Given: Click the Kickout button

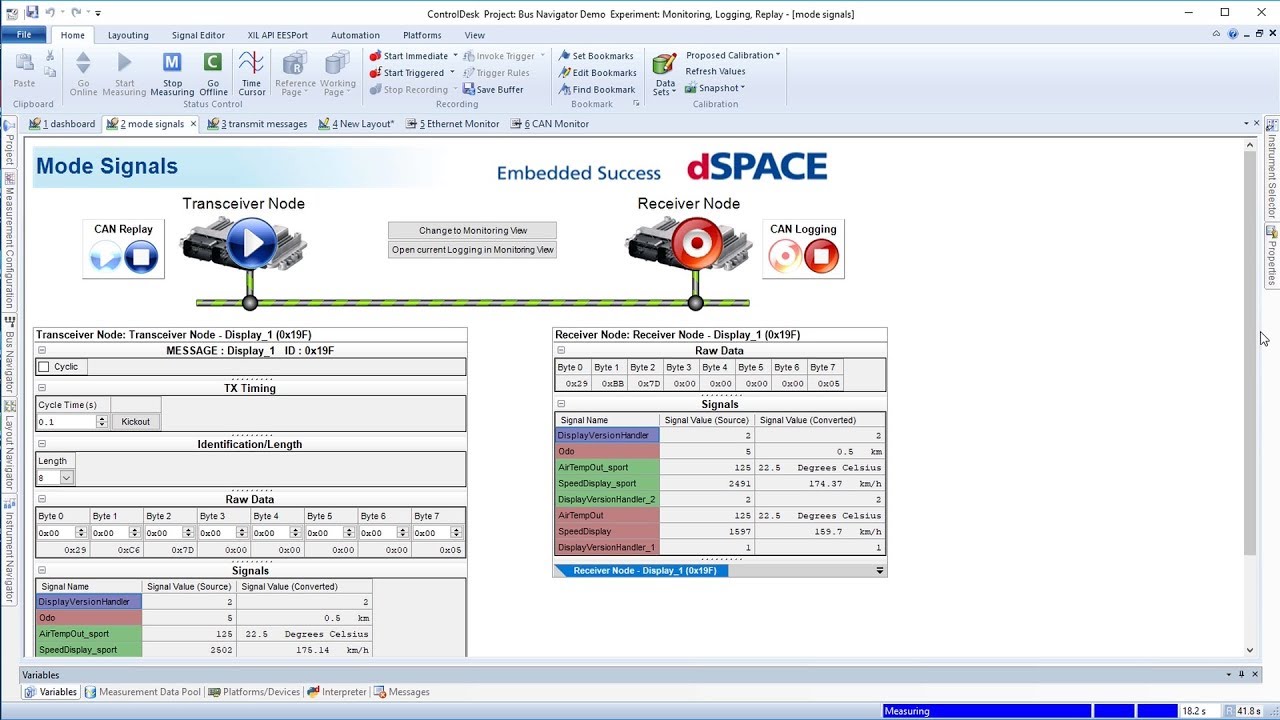Looking at the screenshot, I should tap(135, 422).
